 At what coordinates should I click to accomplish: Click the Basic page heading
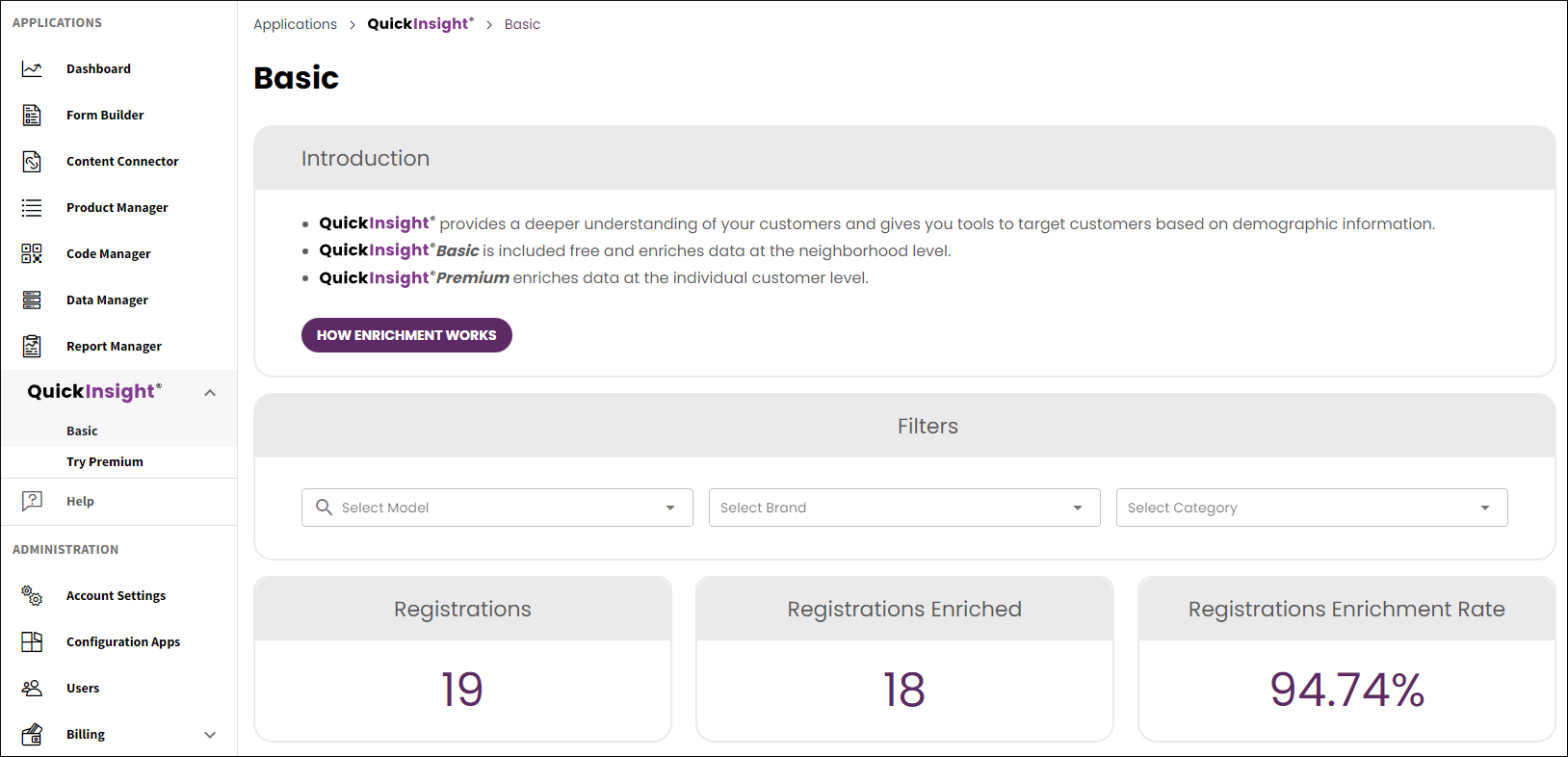pyautogui.click(x=296, y=78)
